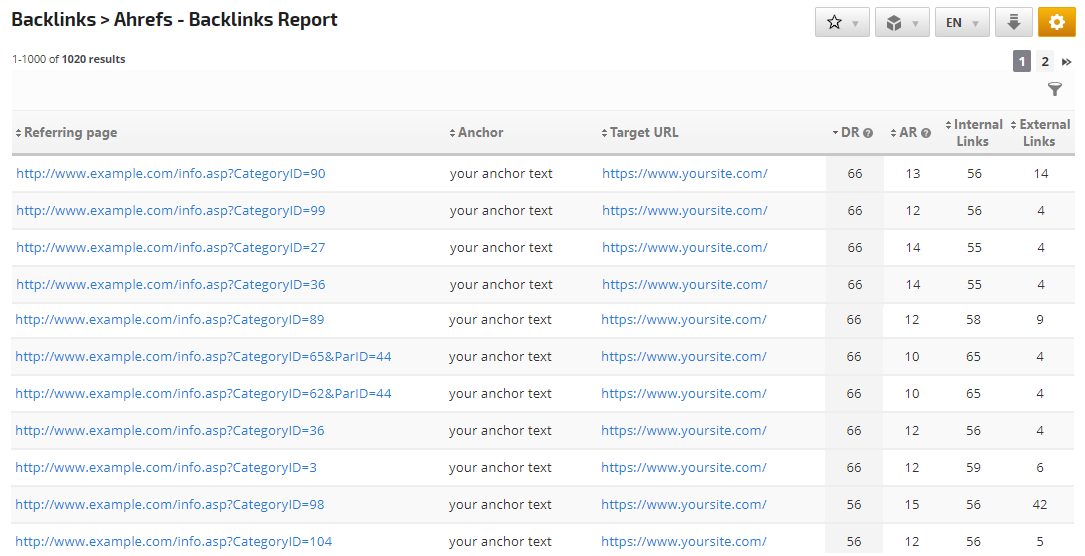
Task: Sort by Target URL column
Action: [x=644, y=133]
